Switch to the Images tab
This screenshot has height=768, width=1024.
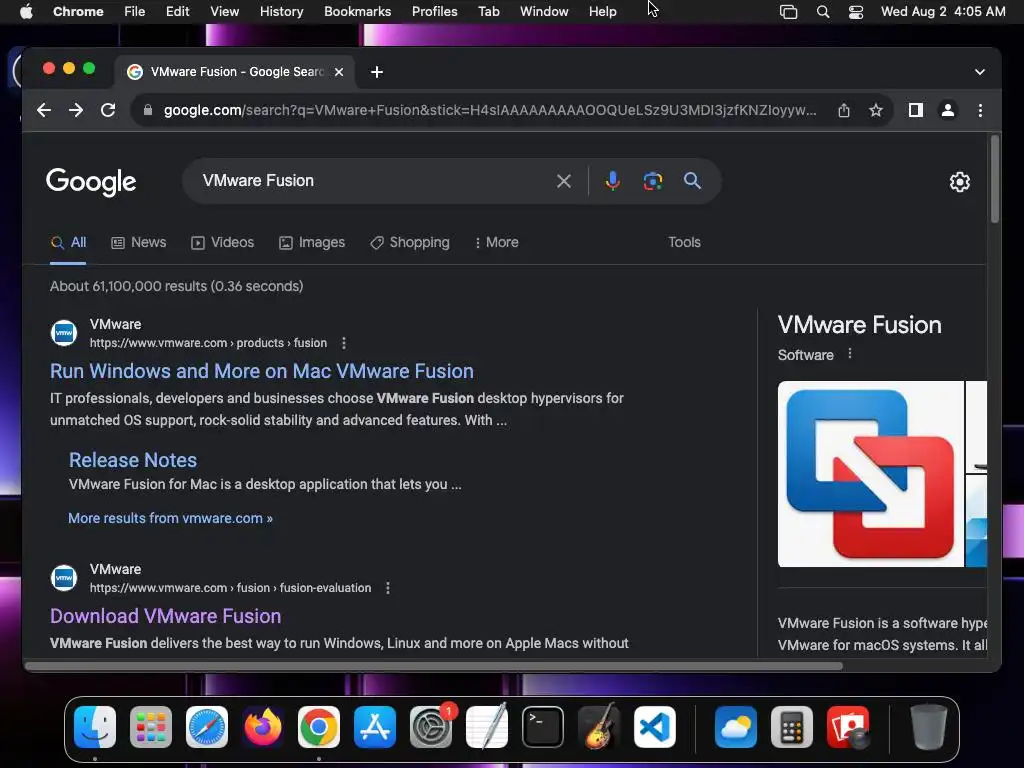(312, 242)
